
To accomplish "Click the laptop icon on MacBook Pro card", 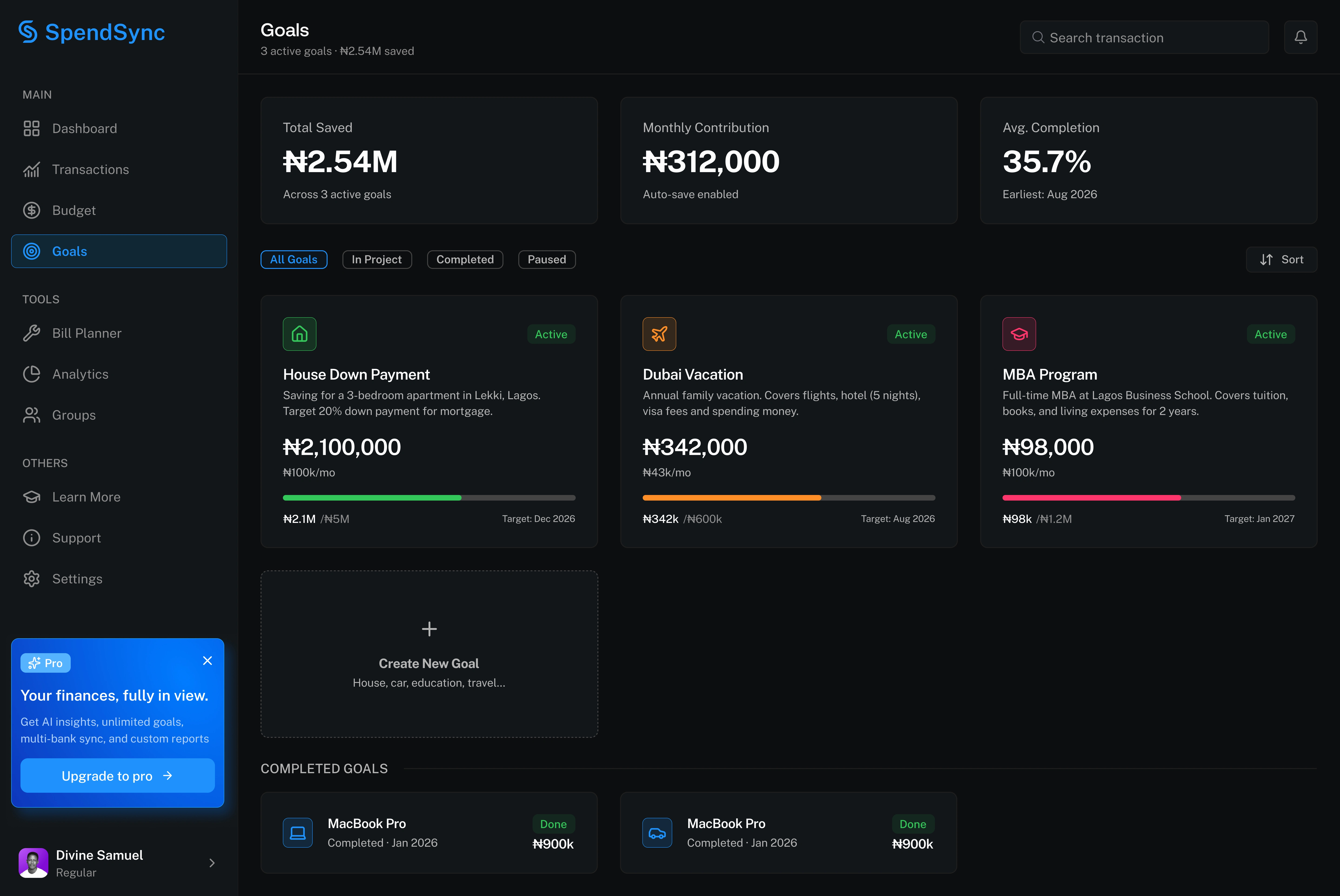I will tap(298, 832).
